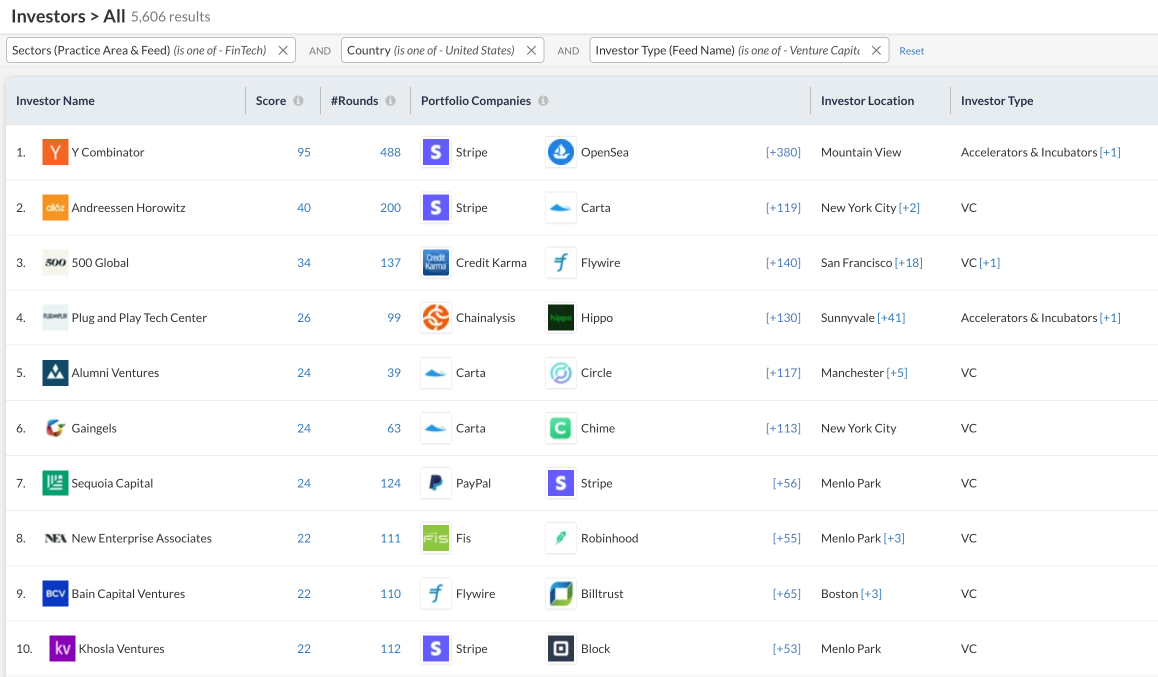Expand +18 more 500 Global locations

[x=908, y=263]
